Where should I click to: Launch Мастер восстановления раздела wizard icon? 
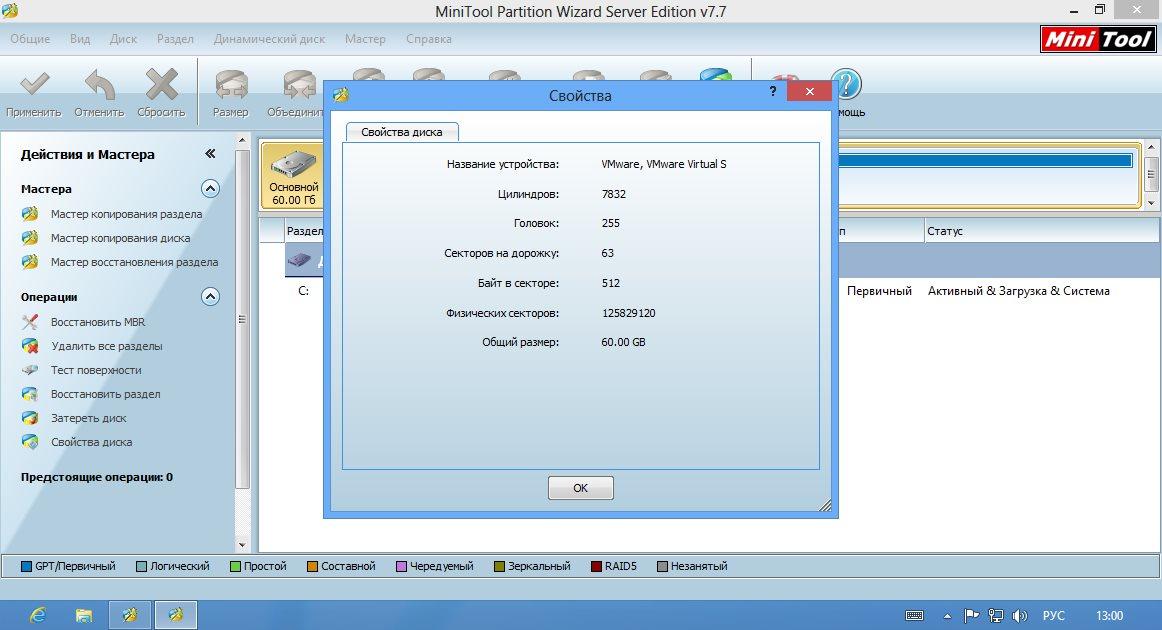30,262
